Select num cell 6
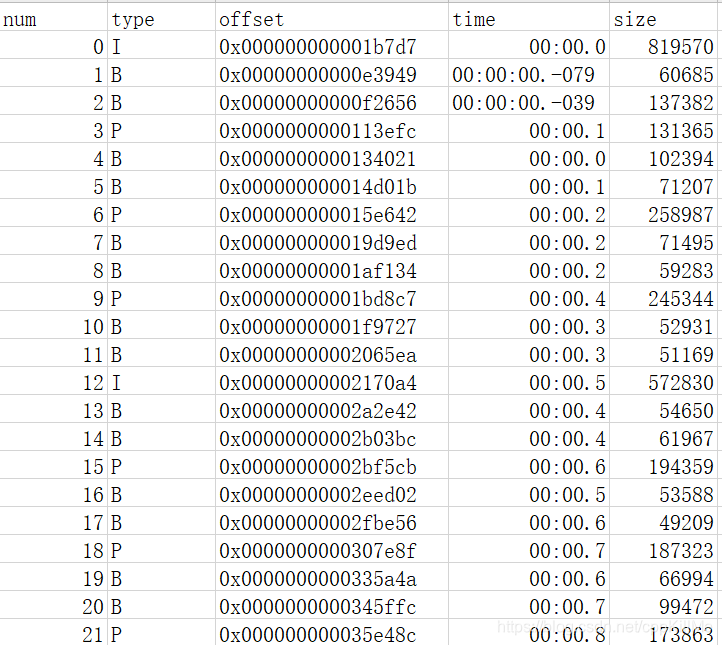 53,215
